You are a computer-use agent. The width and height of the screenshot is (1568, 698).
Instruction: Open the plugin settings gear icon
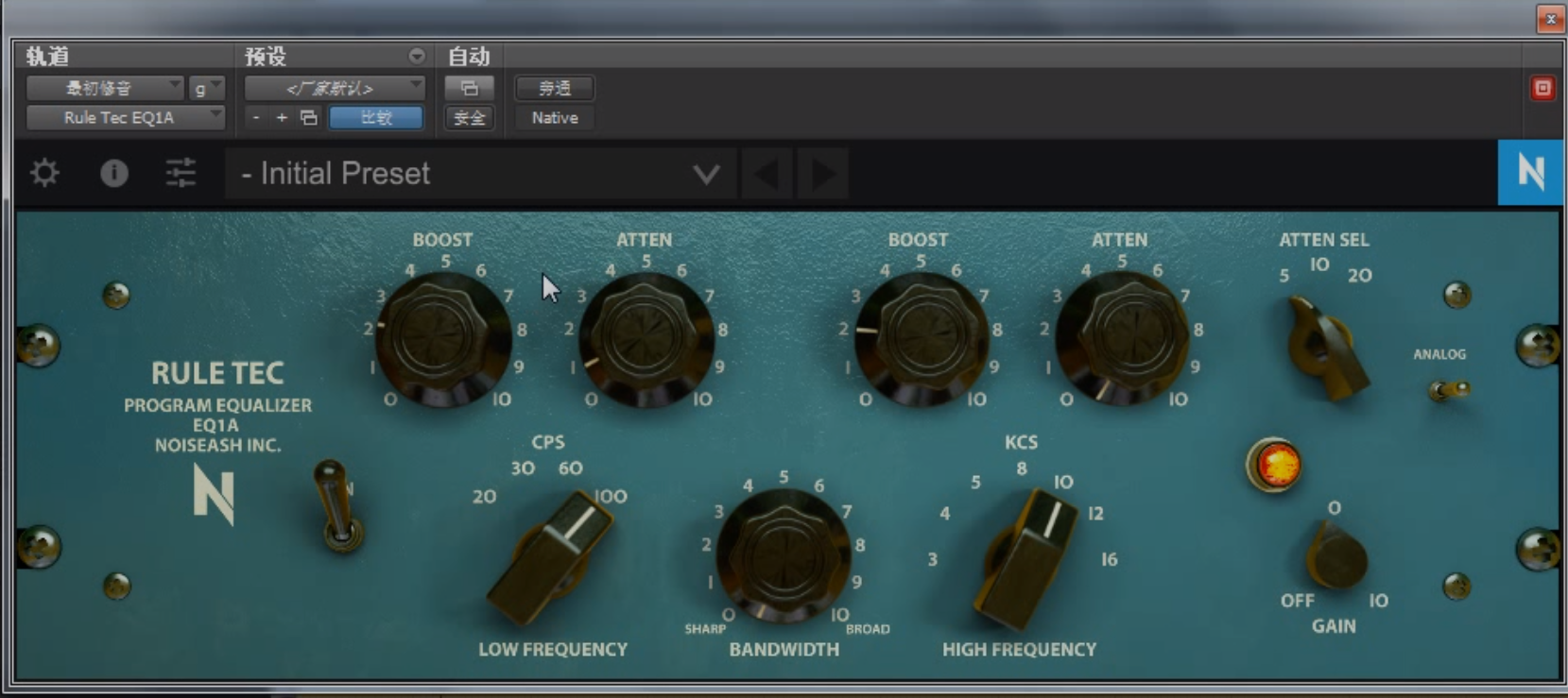(x=44, y=173)
